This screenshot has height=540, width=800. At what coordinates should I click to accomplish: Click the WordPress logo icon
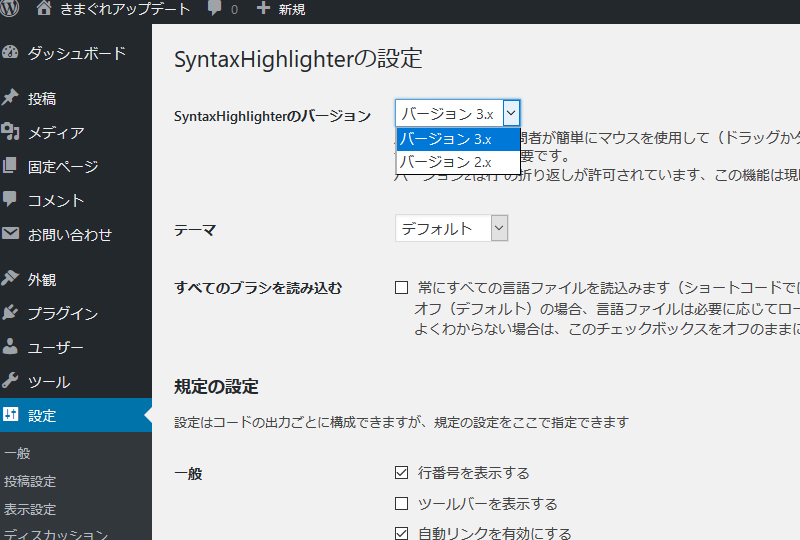tap(9, 8)
